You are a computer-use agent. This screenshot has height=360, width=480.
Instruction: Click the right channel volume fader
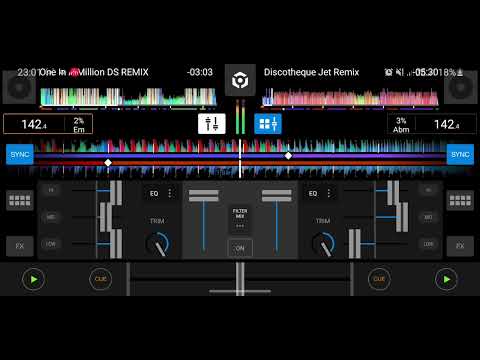[x=277, y=196]
